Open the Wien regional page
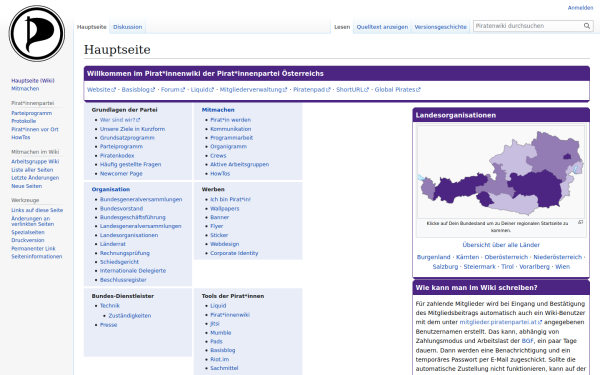The width and height of the screenshot is (600, 375). (562, 267)
